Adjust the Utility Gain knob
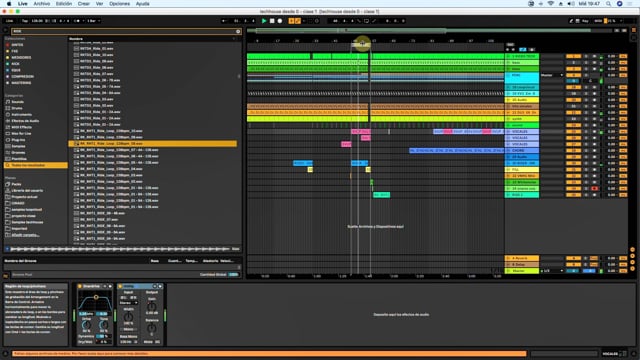640x360 pixels. tap(151, 307)
